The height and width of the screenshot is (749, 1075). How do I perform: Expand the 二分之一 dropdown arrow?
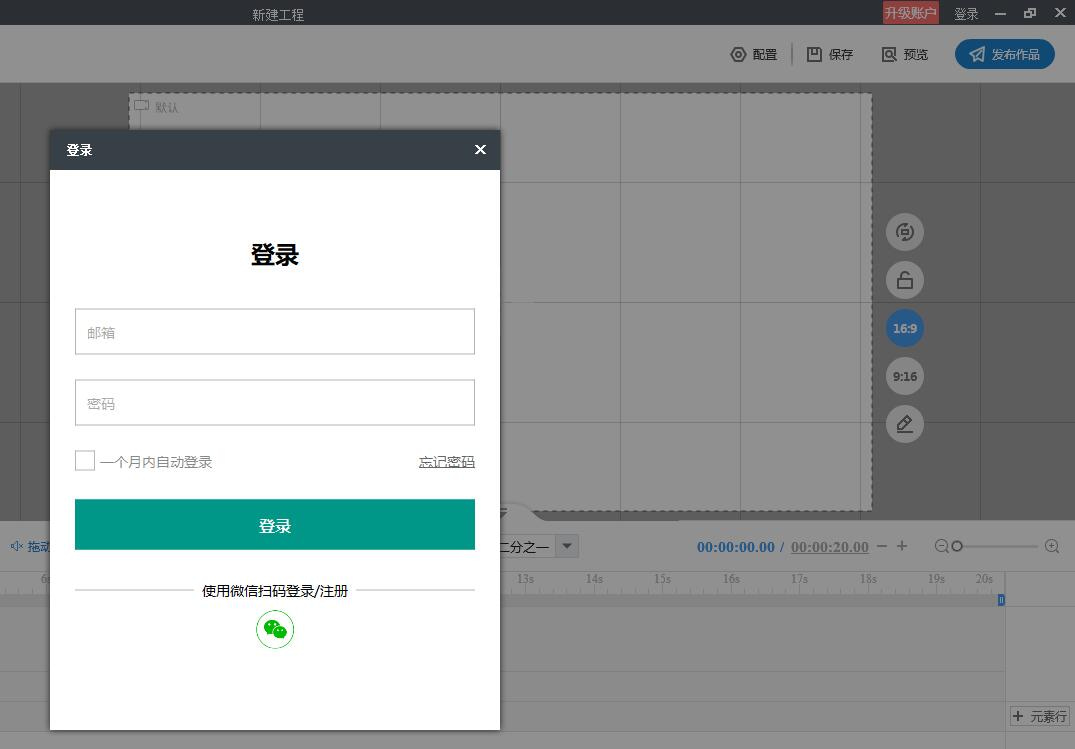point(567,547)
